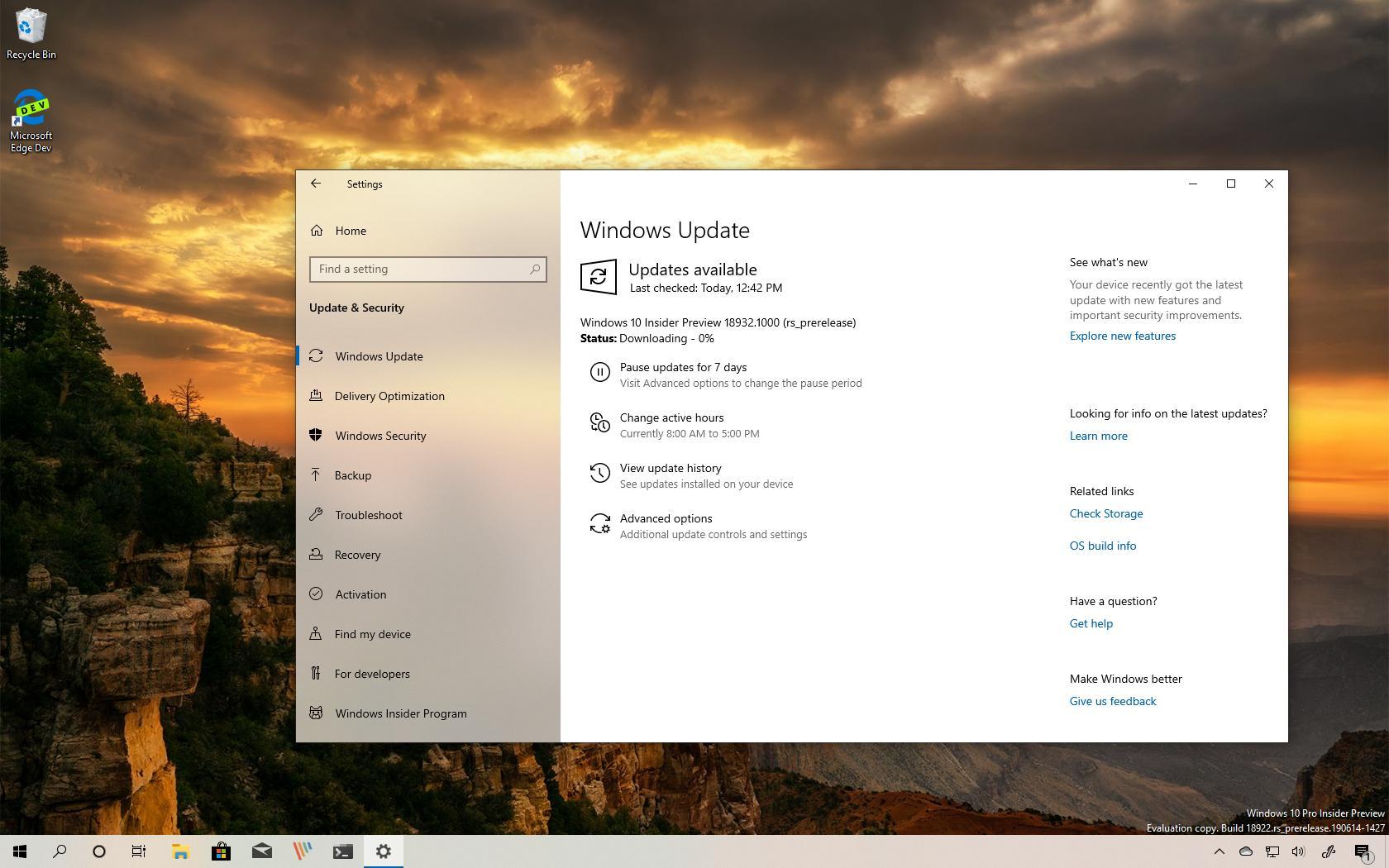The image size is (1389, 868).
Task: Open Microsoft Edge Dev desktop shortcut
Action: (x=31, y=121)
